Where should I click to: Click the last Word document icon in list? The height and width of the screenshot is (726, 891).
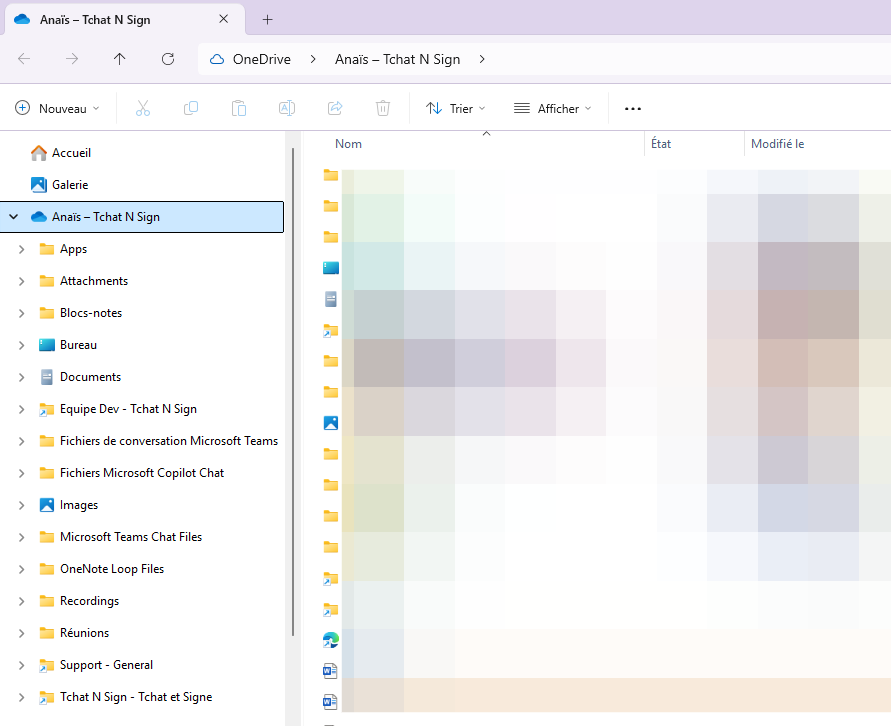[x=330, y=702]
